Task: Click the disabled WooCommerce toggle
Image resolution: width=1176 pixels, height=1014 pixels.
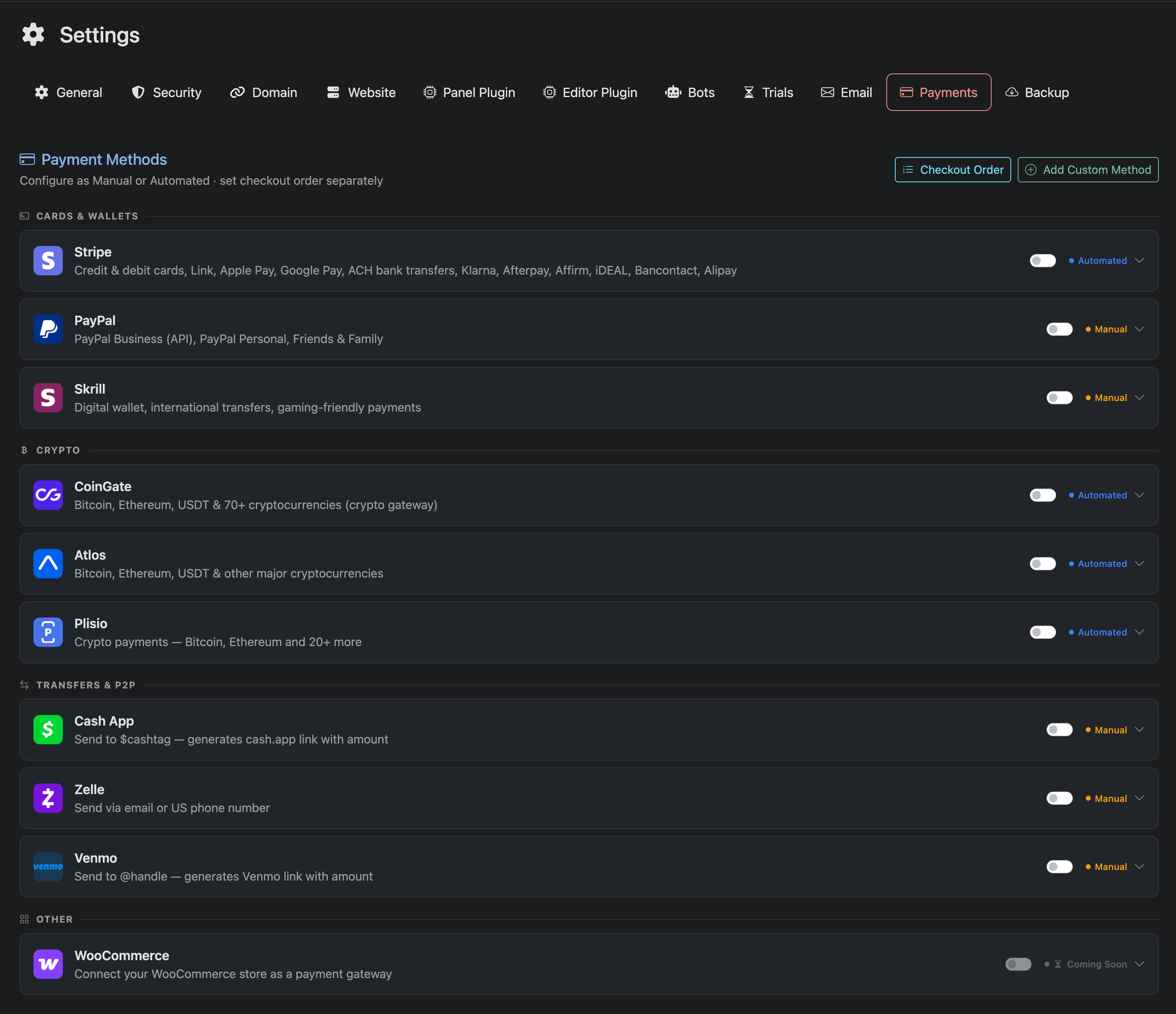Action: (x=1018, y=964)
